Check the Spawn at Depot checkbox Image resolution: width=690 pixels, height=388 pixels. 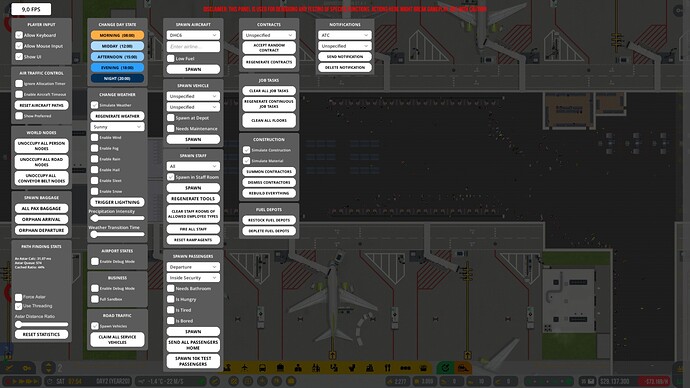(171, 118)
